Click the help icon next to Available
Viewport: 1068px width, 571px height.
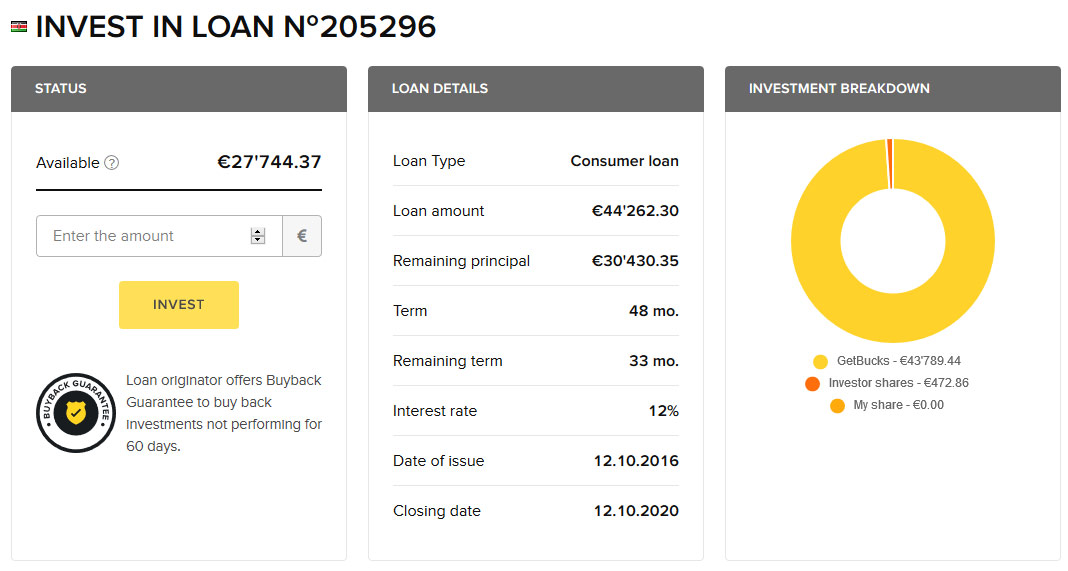tap(112, 163)
